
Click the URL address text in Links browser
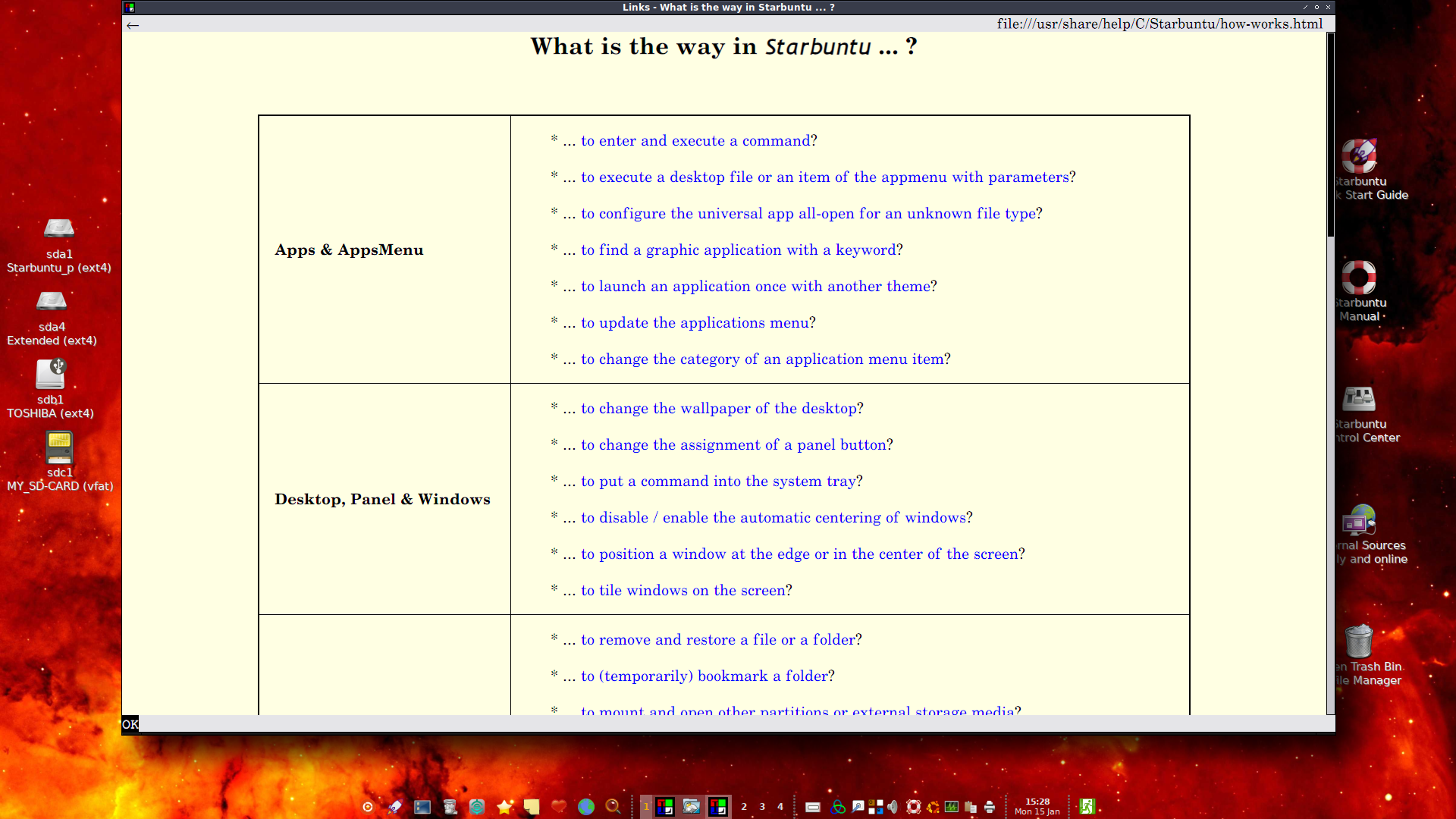(x=1159, y=24)
